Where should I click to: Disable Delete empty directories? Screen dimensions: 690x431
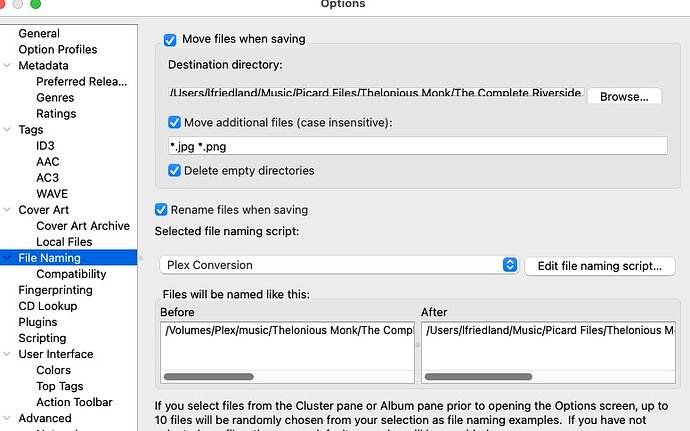pyautogui.click(x=176, y=171)
